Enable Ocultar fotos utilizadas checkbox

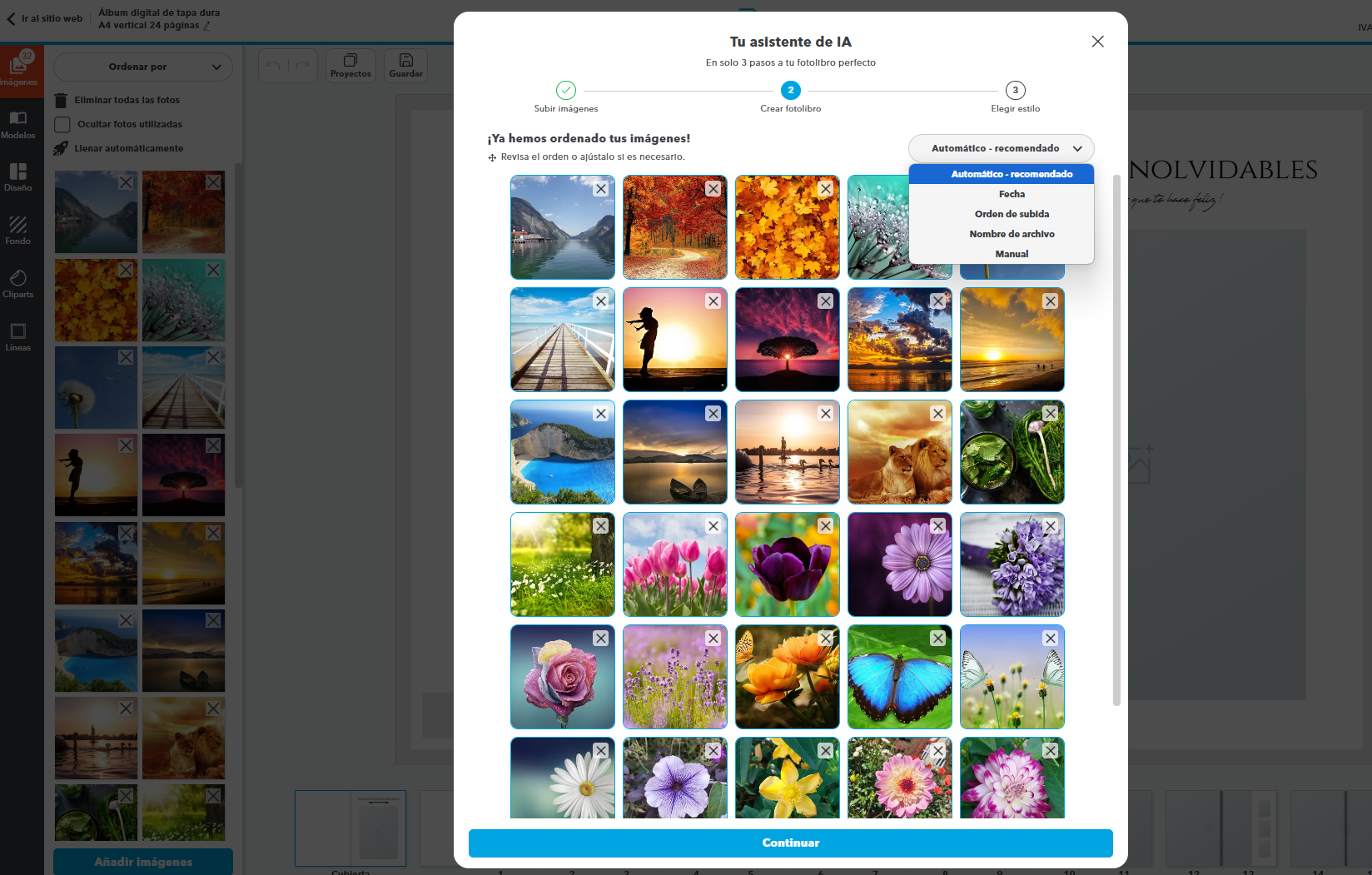[x=62, y=125]
